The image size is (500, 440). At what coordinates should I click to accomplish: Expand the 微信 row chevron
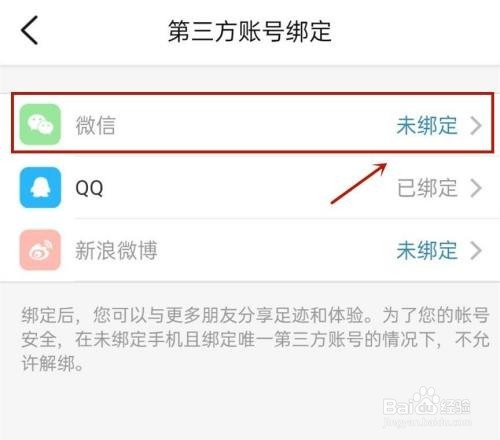pyautogui.click(x=476, y=125)
